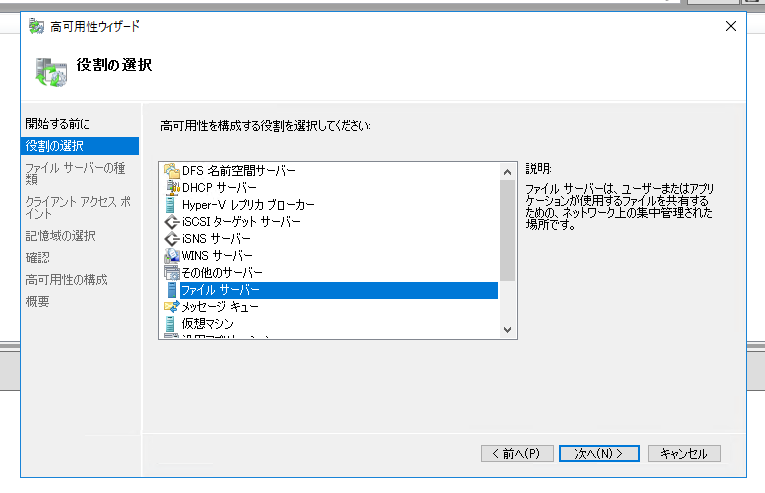Select the メッセージ キュー role
Image resolution: width=765 pixels, height=493 pixels.
tap(220, 307)
